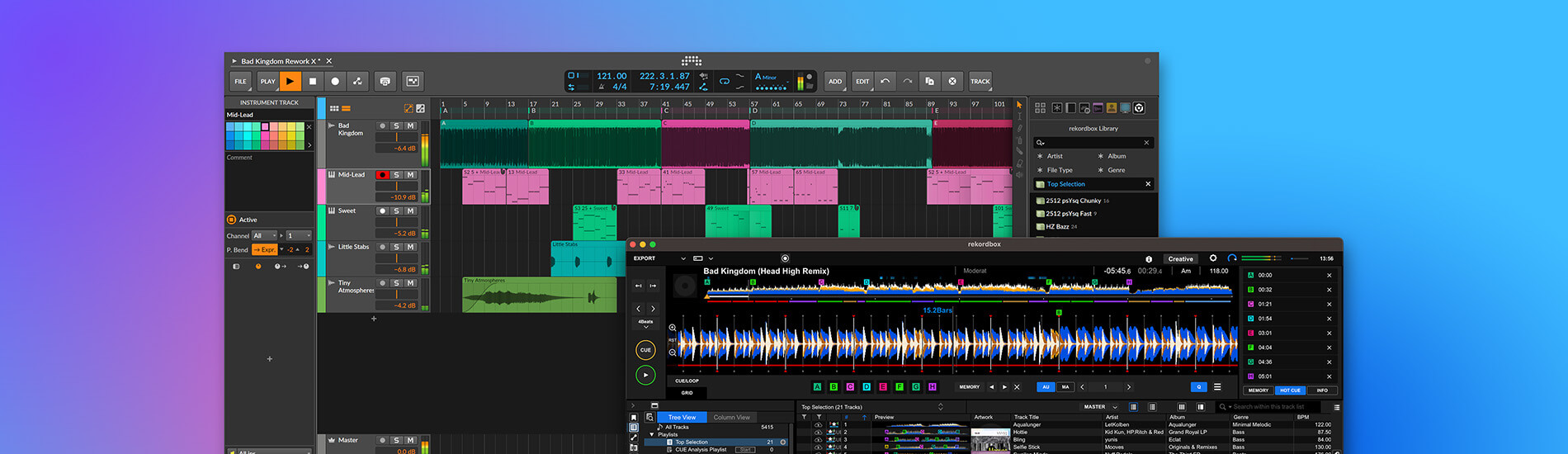Toggle the loop icon in Bitwig transport display
The image size is (1568, 454).
724,81
